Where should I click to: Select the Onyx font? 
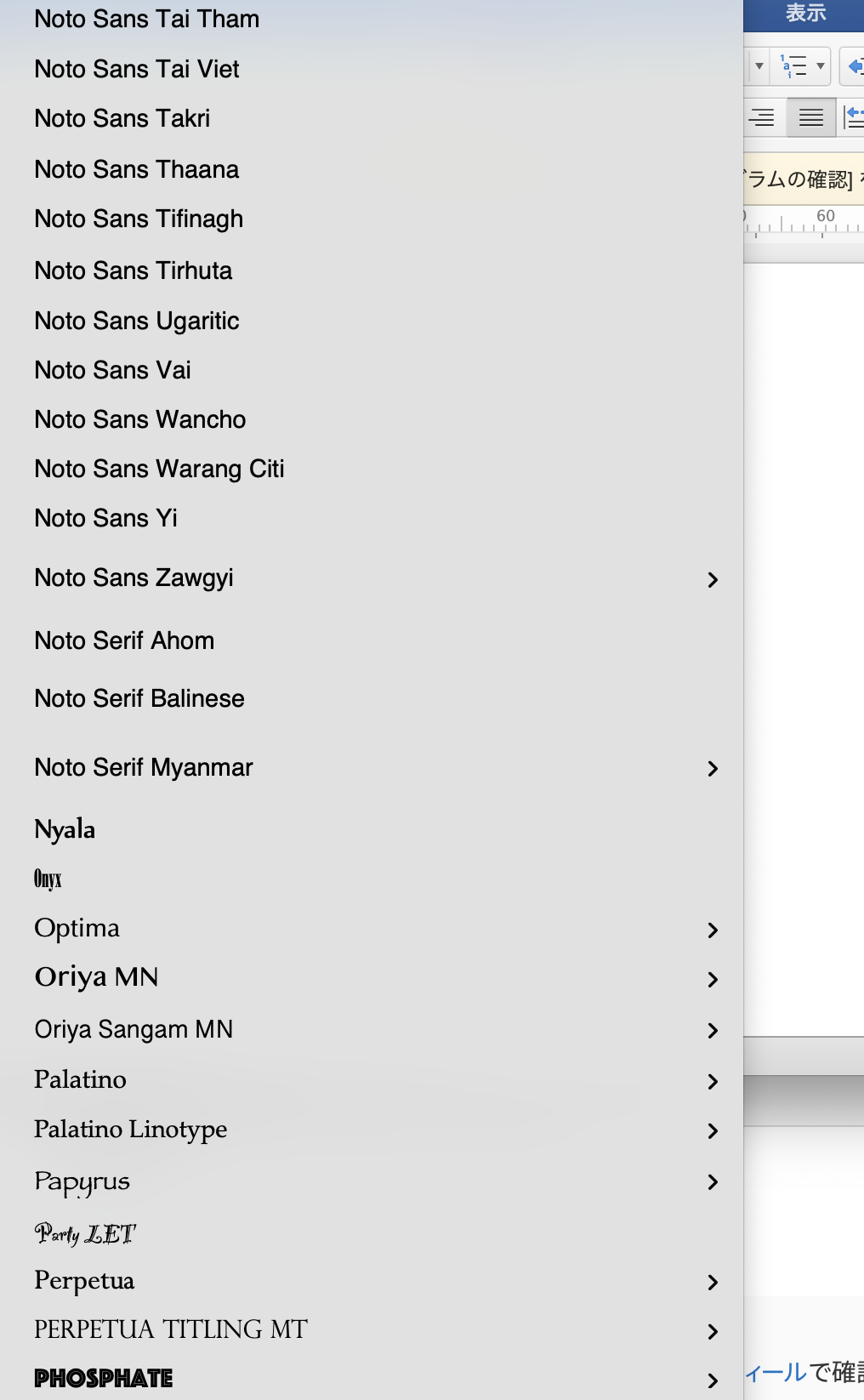coord(48,879)
